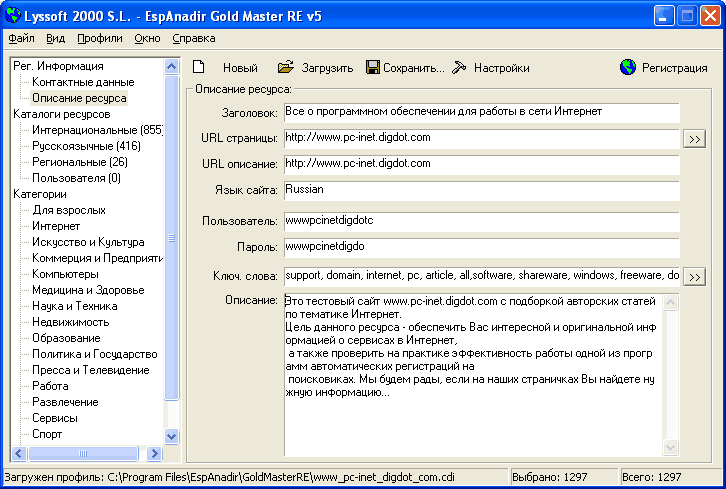726x489 pixels.
Task: Click the Загрузить open folder icon
Action: click(x=286, y=67)
